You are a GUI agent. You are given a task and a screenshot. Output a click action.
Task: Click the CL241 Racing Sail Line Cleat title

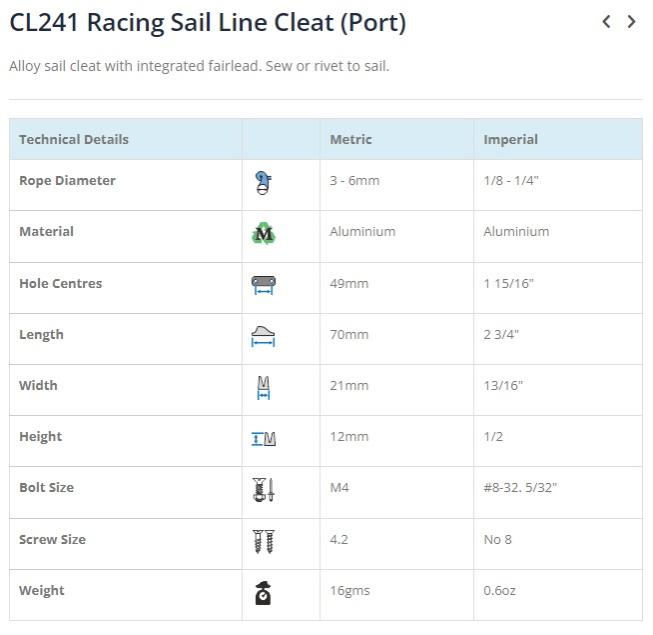coord(208,22)
